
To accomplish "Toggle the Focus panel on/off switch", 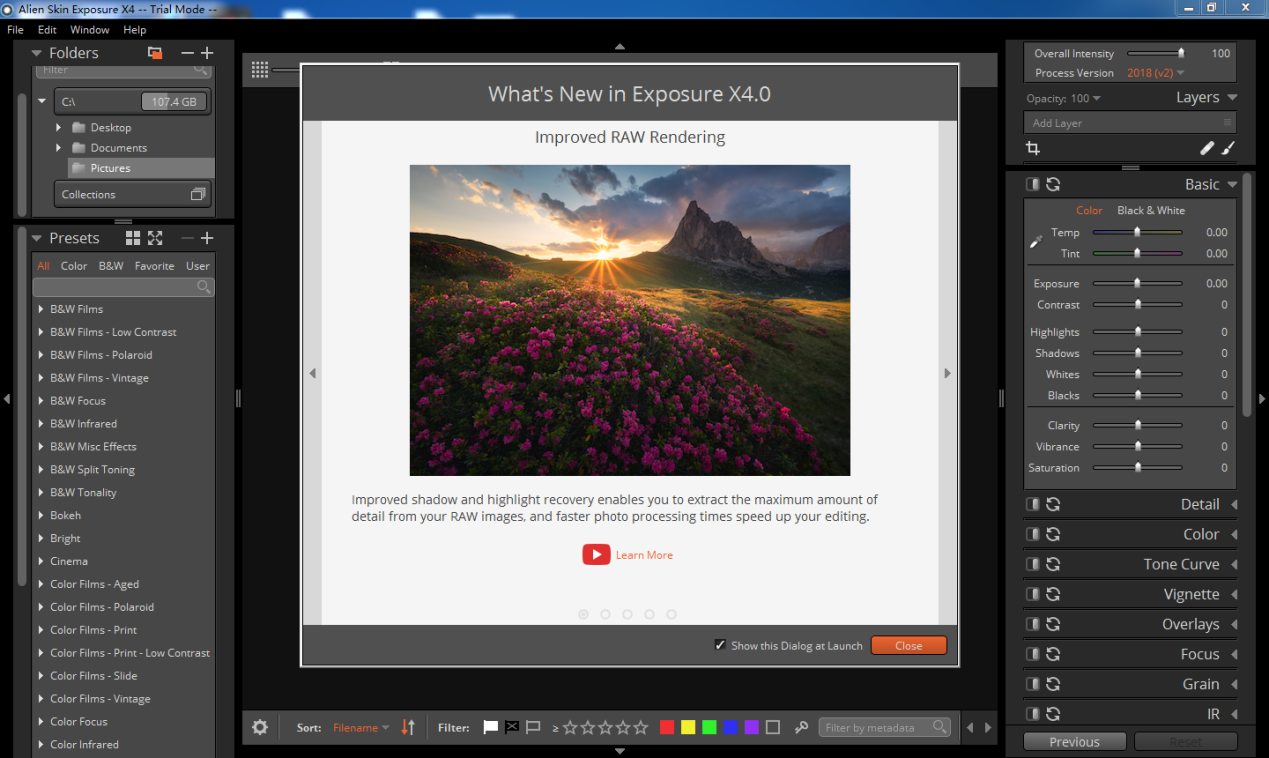I will coord(1033,654).
